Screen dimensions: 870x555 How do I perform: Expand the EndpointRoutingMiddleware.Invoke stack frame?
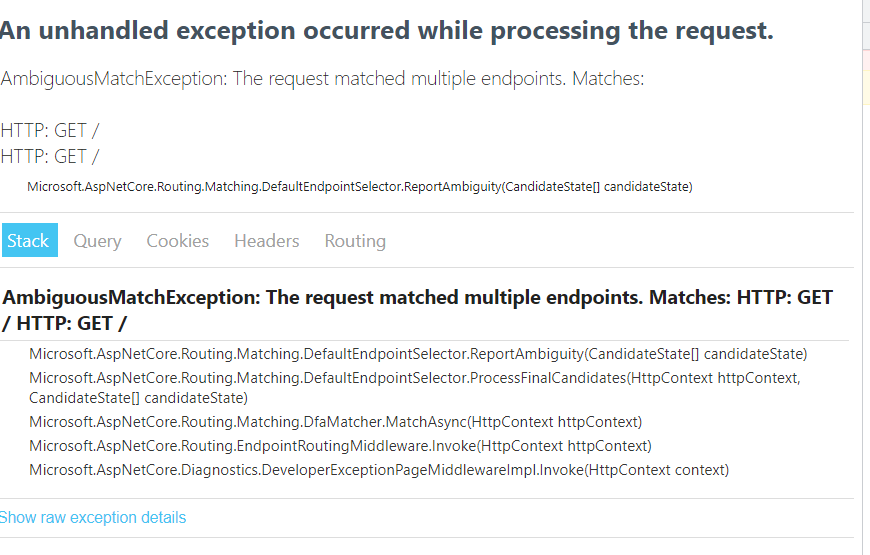click(x=340, y=446)
